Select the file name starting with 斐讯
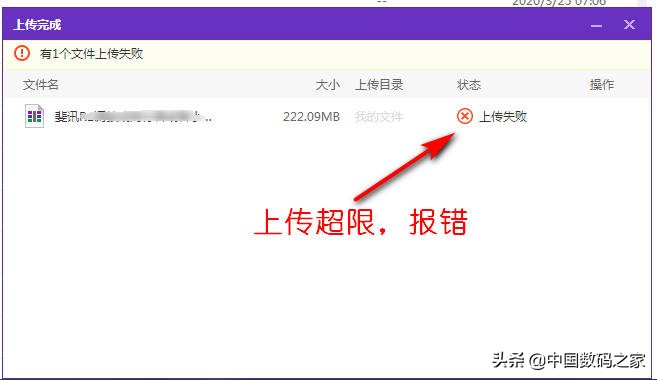The image size is (657, 380). coord(133,116)
